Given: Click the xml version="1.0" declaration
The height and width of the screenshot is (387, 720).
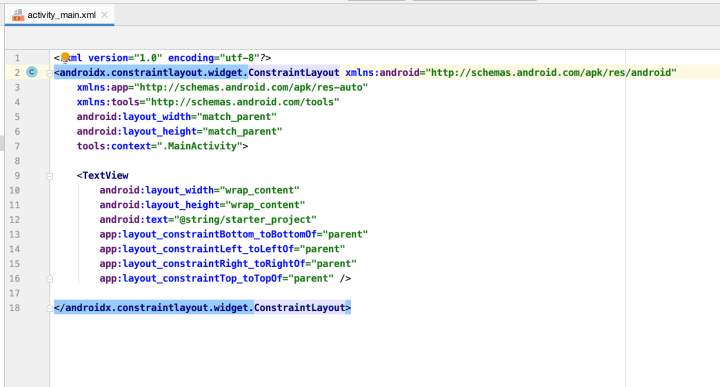Looking at the screenshot, I should point(108,58).
